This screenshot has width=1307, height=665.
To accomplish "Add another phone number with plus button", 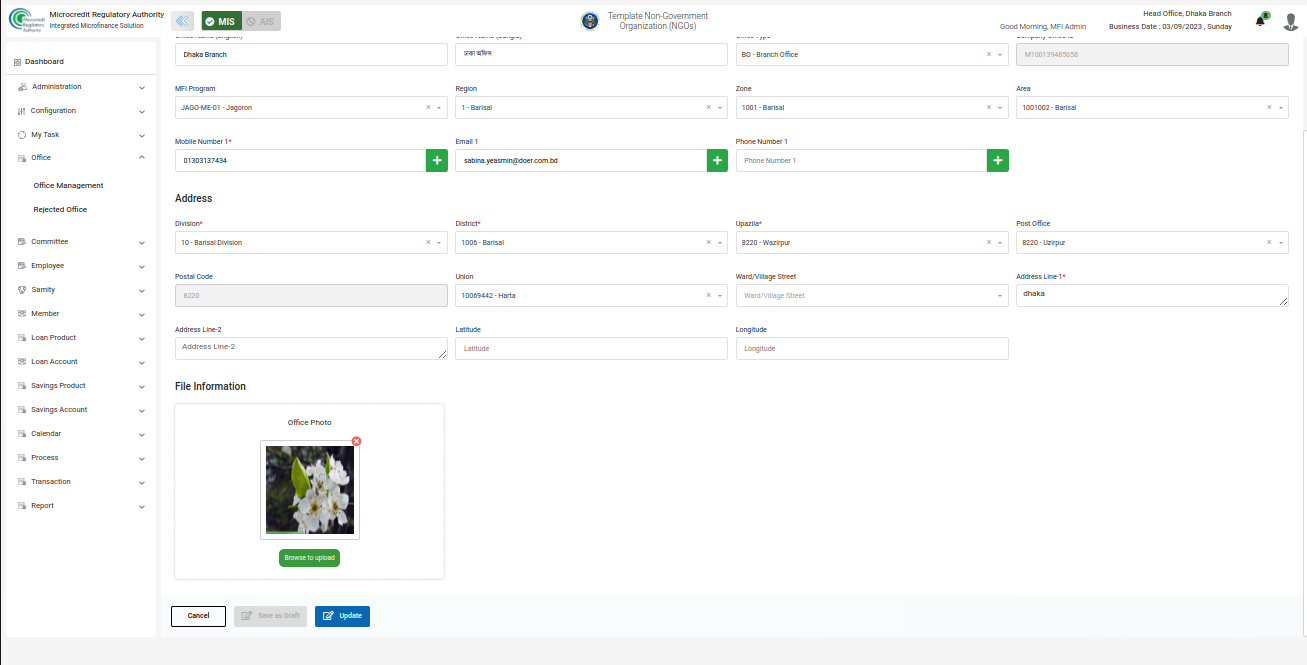I will click(x=998, y=160).
